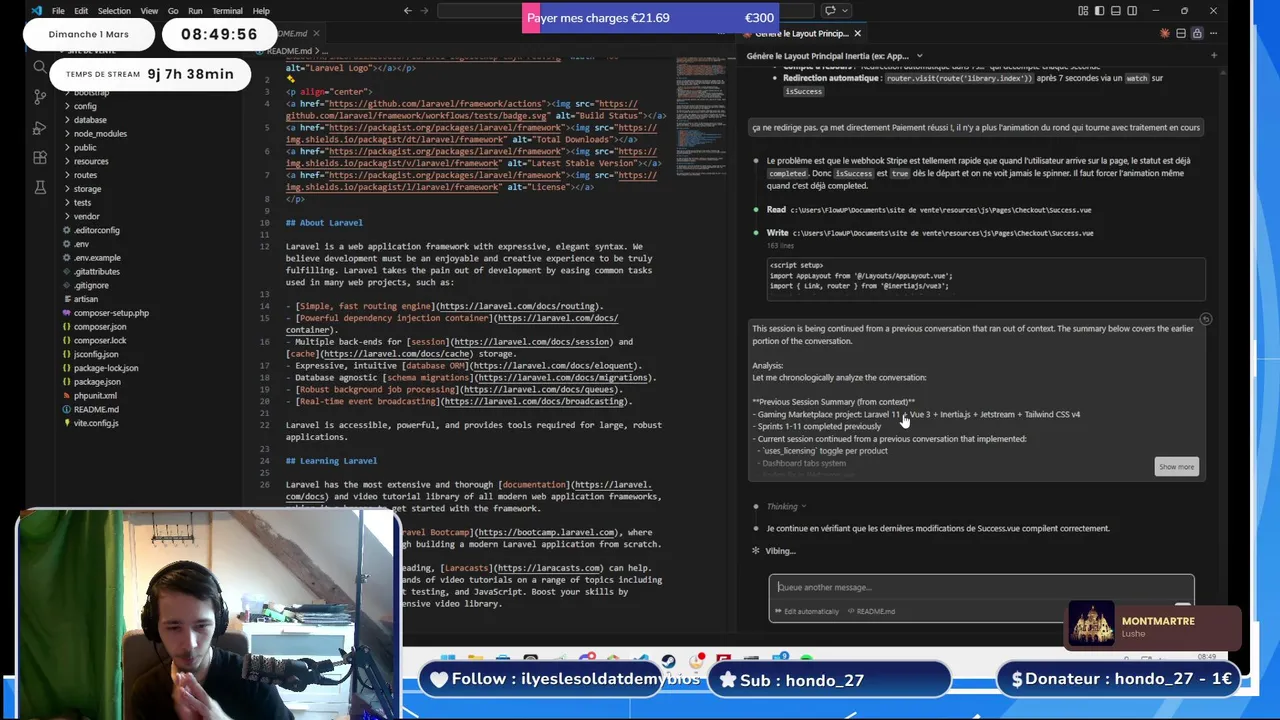The width and height of the screenshot is (1280, 720).
Task: Open the File menu
Action: click(58, 11)
